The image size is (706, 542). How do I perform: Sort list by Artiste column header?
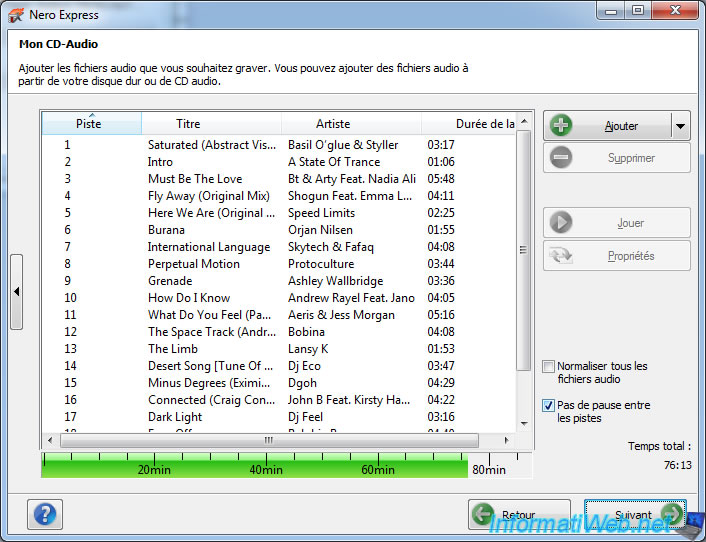pos(333,124)
